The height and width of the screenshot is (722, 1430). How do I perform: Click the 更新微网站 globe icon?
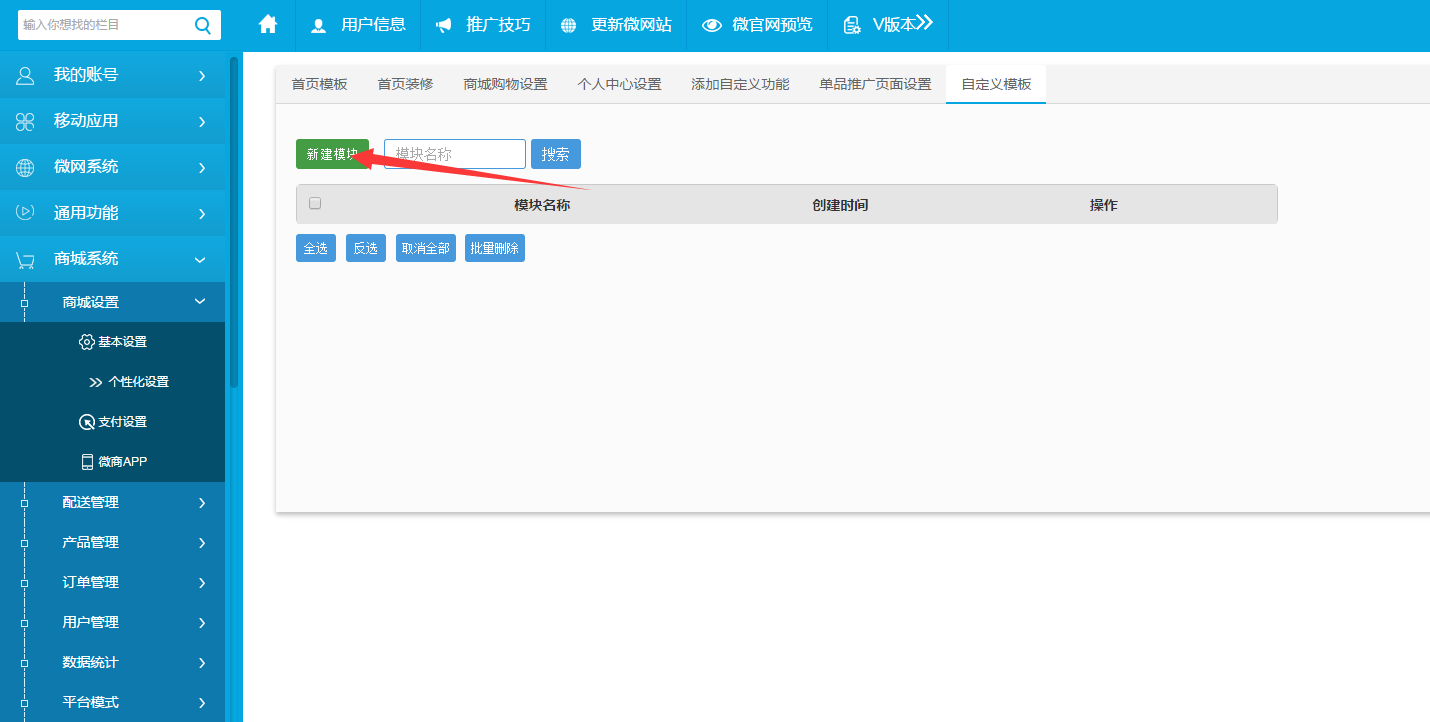[x=569, y=26]
